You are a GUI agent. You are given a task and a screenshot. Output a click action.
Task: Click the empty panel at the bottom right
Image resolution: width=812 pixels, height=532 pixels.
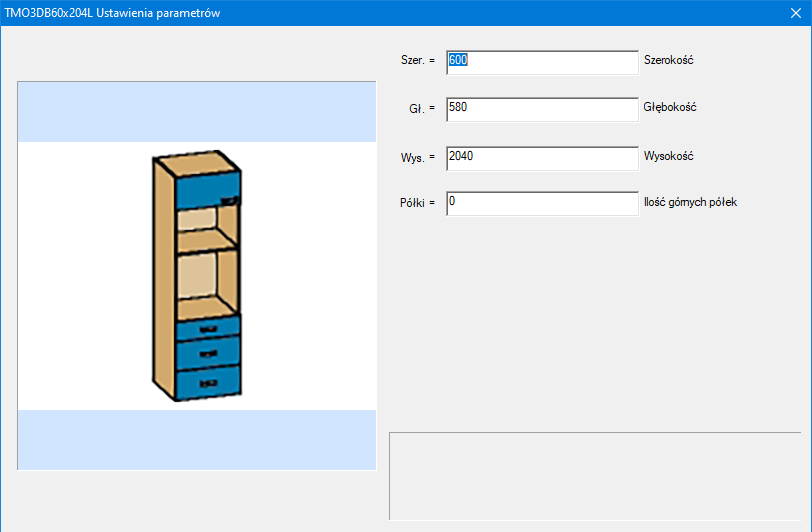(594, 475)
